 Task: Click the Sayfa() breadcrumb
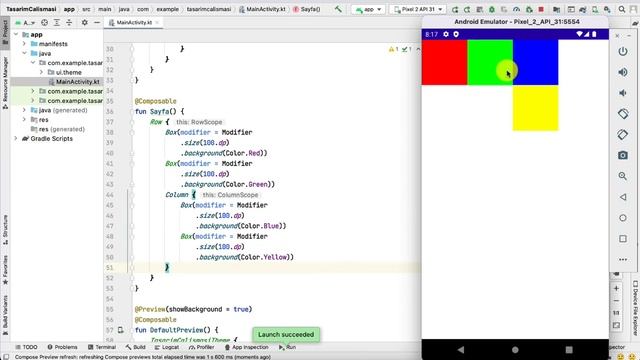point(307,9)
